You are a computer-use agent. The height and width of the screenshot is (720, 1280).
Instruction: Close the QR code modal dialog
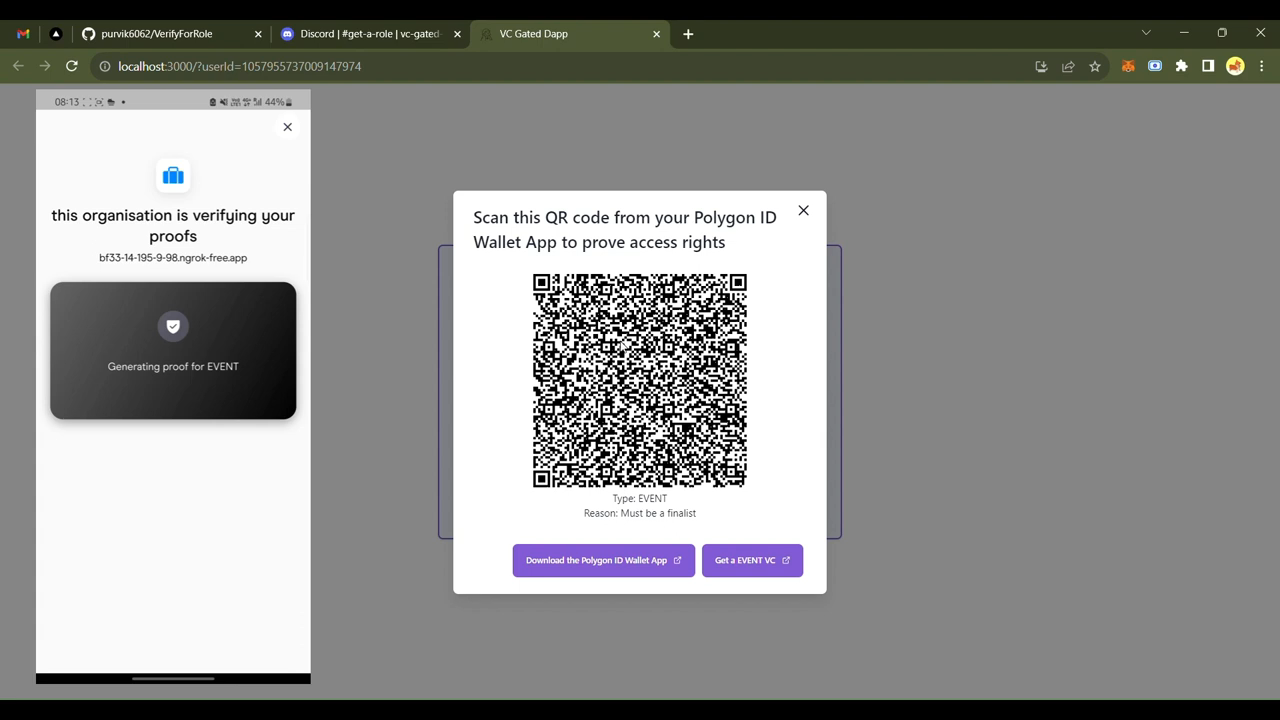point(803,211)
